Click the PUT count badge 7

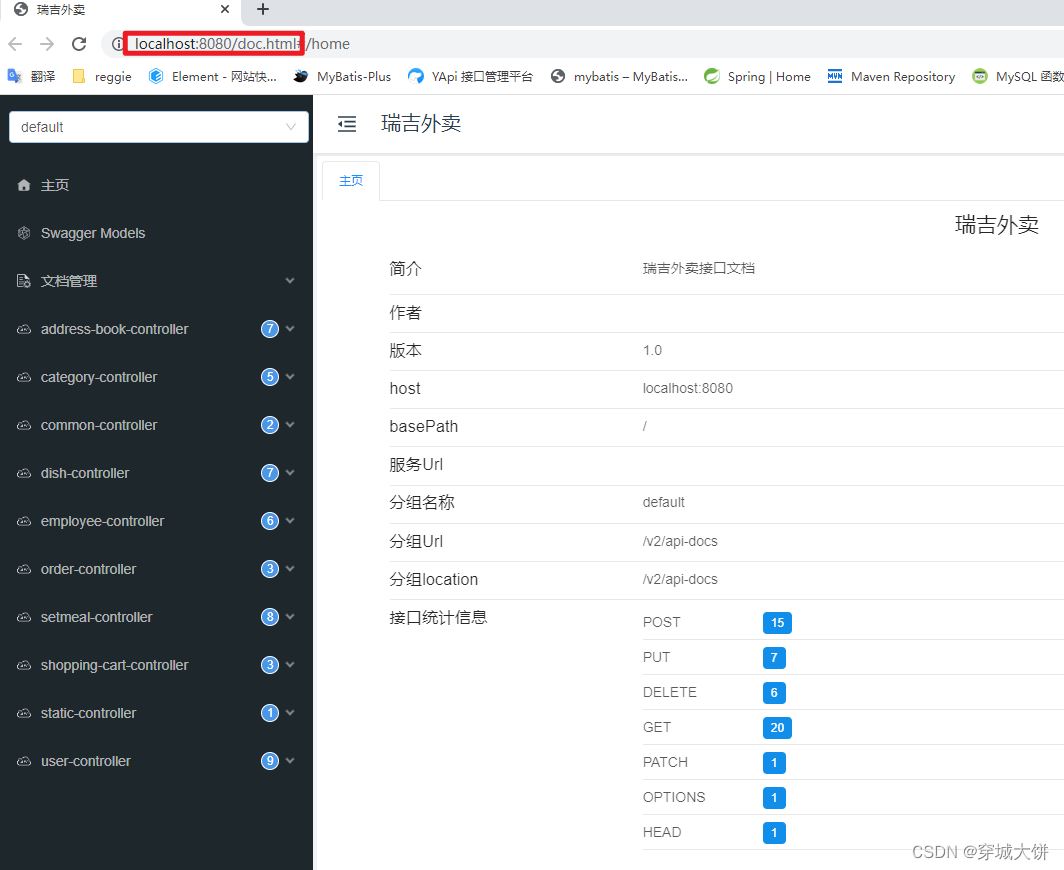(x=774, y=658)
